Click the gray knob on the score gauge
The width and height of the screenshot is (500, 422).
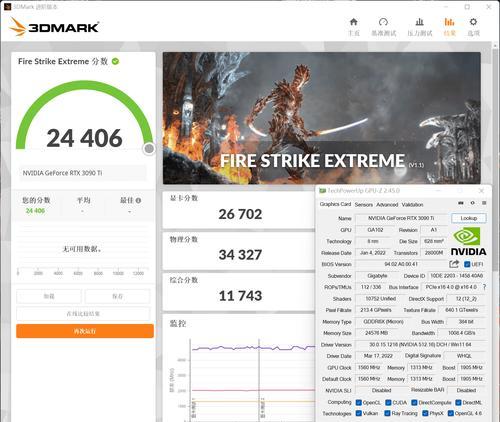[149, 149]
